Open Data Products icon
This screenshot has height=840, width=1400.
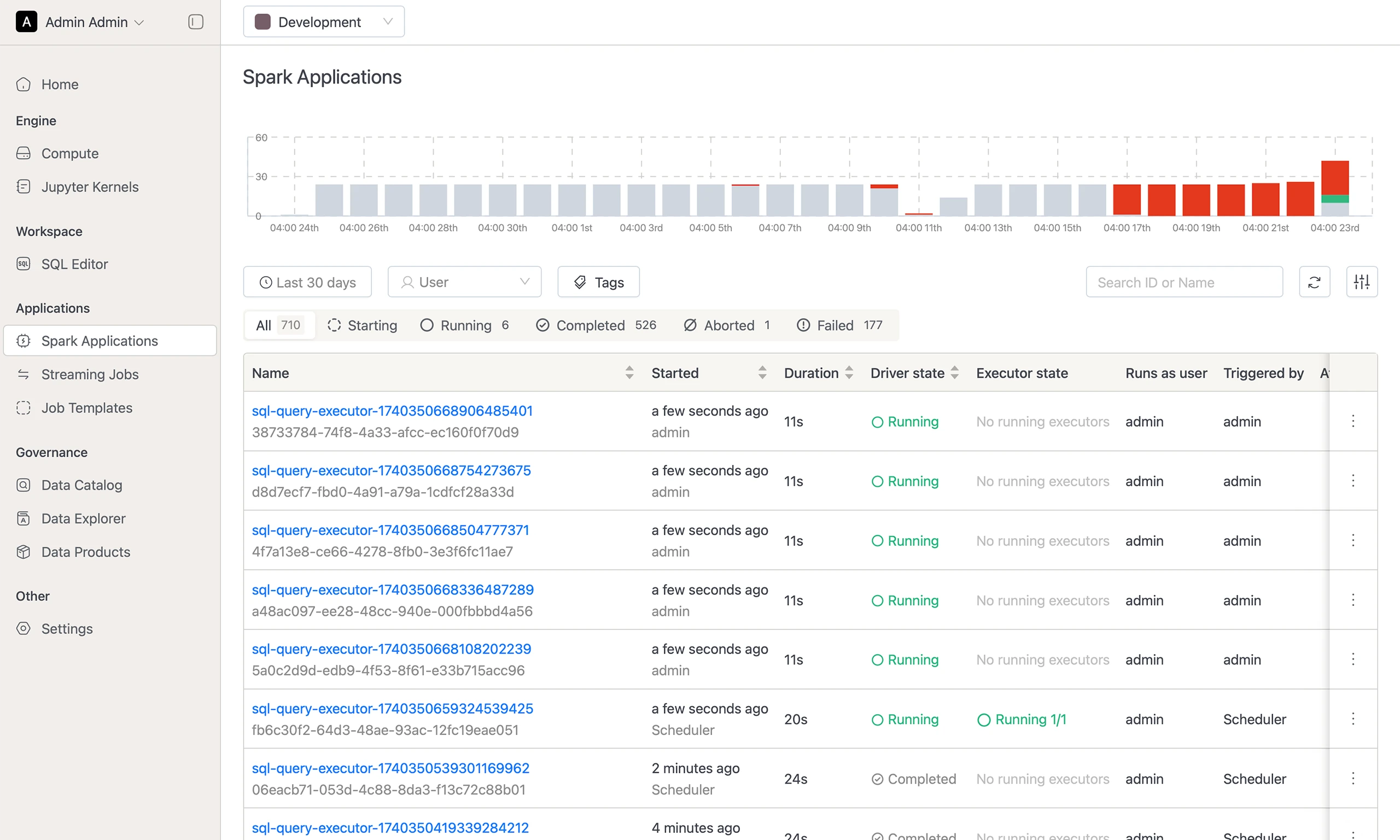click(23, 552)
